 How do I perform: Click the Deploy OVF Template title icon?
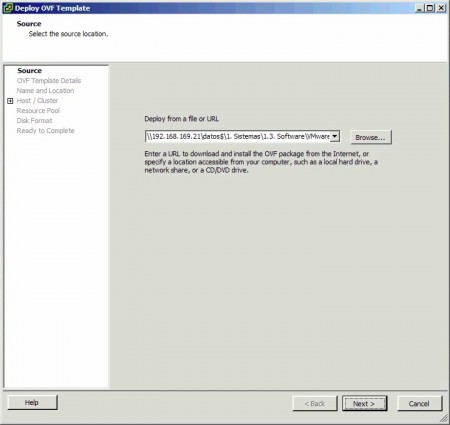pyautogui.click(x=8, y=8)
